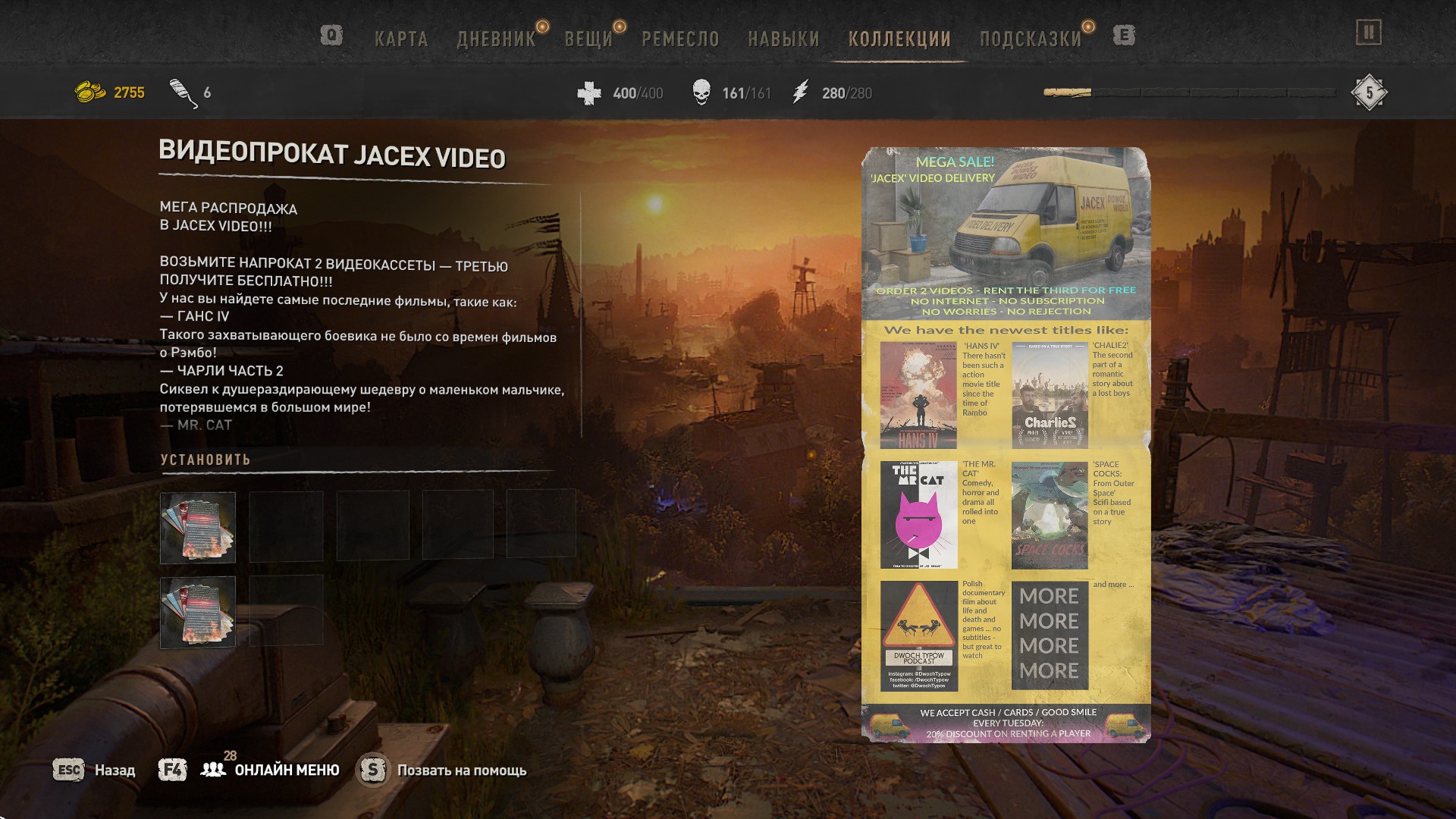1456x819 pixels.
Task: Select the Навыки skills tab
Action: pyautogui.click(x=783, y=39)
